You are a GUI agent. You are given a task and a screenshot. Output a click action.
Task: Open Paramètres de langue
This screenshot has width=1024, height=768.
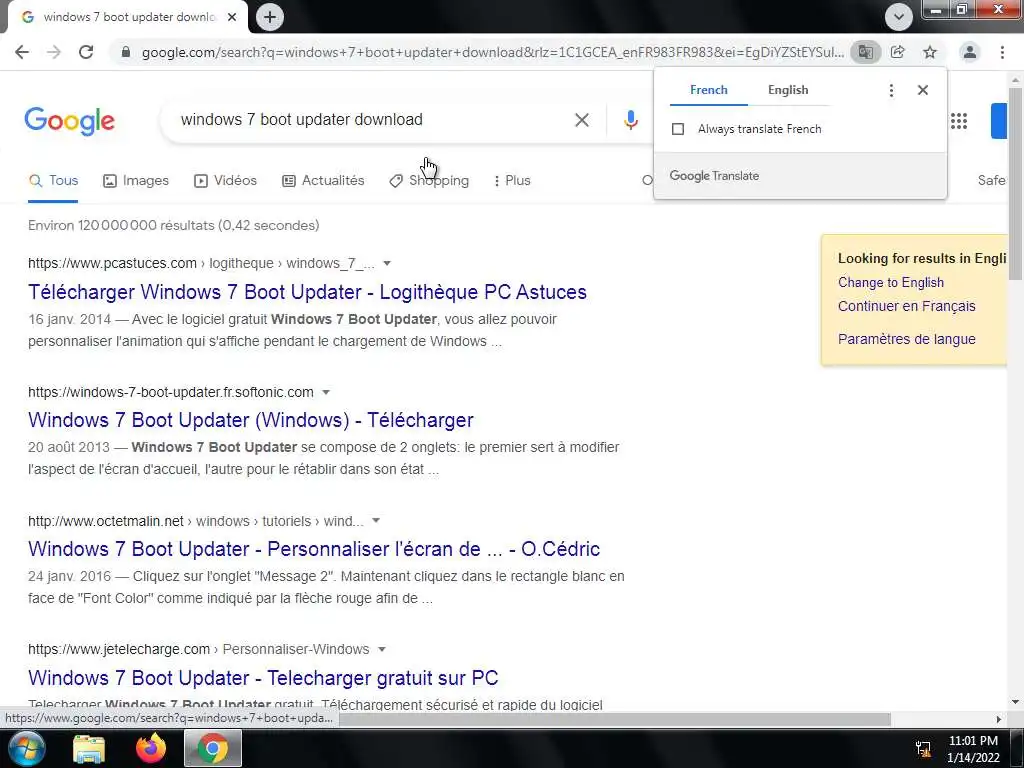click(906, 340)
